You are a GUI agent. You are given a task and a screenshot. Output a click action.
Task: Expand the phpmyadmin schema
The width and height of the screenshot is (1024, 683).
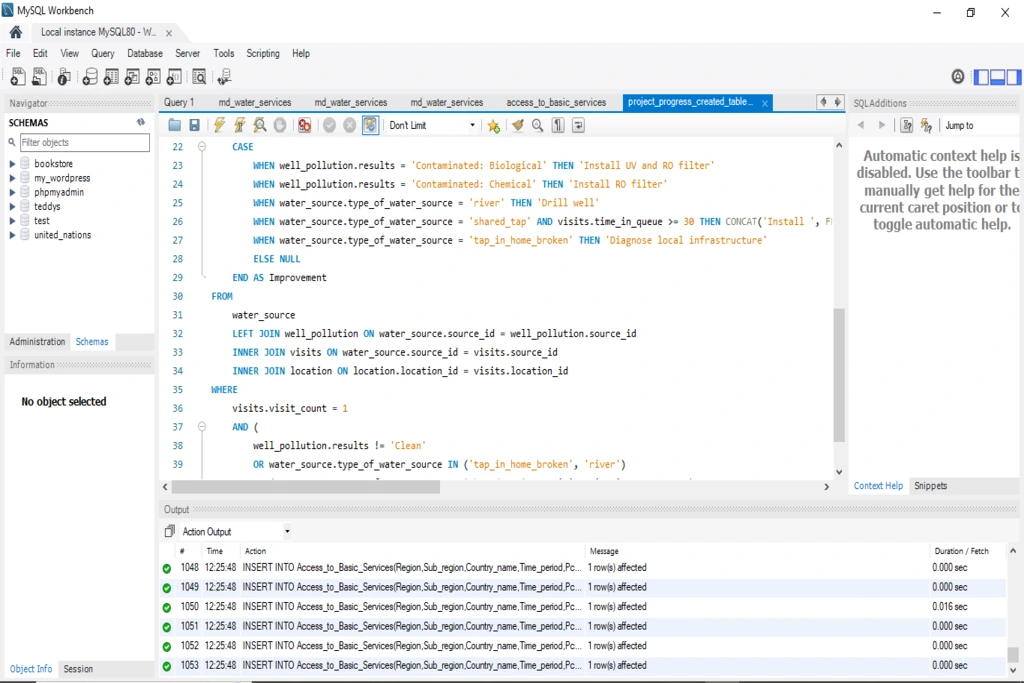point(12,193)
